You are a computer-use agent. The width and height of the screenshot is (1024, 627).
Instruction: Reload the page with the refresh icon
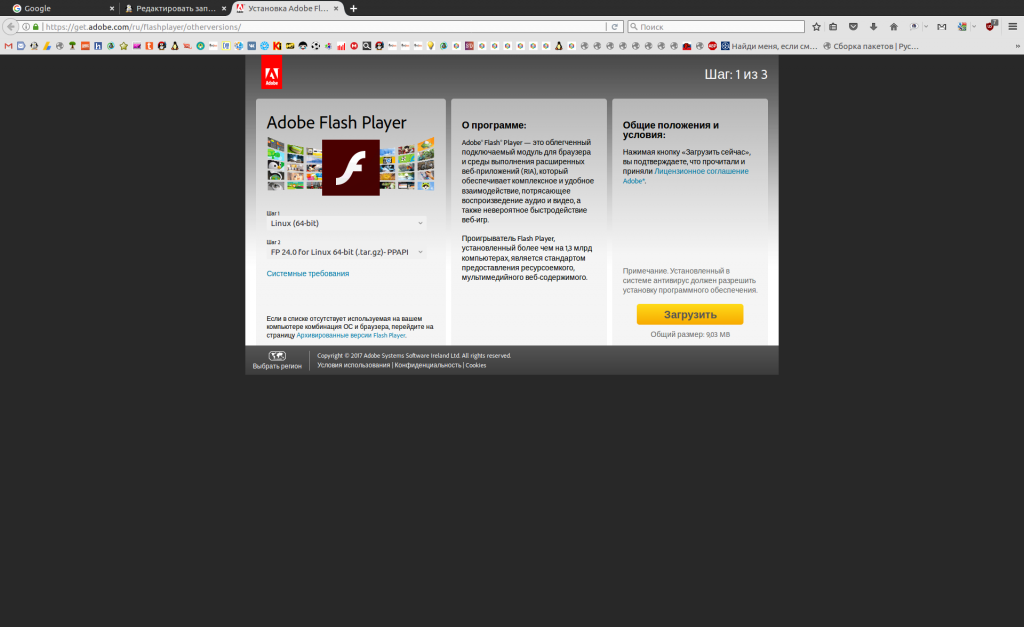tap(615, 27)
